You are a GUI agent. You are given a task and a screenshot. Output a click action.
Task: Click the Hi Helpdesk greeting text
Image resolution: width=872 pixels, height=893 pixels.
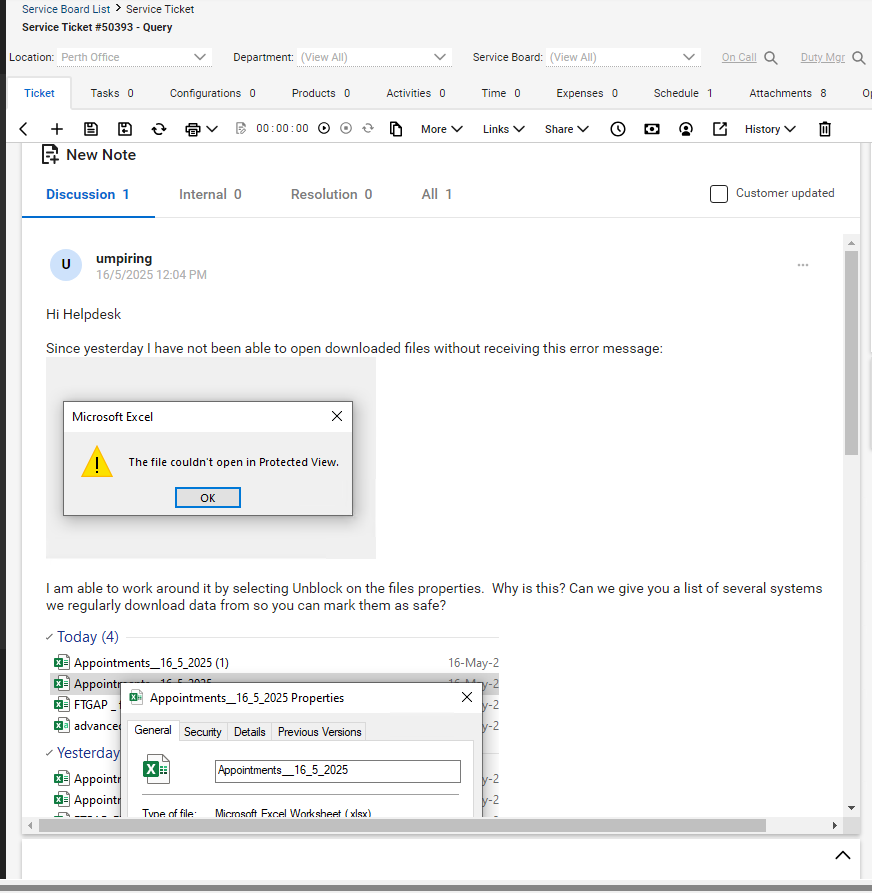[84, 314]
